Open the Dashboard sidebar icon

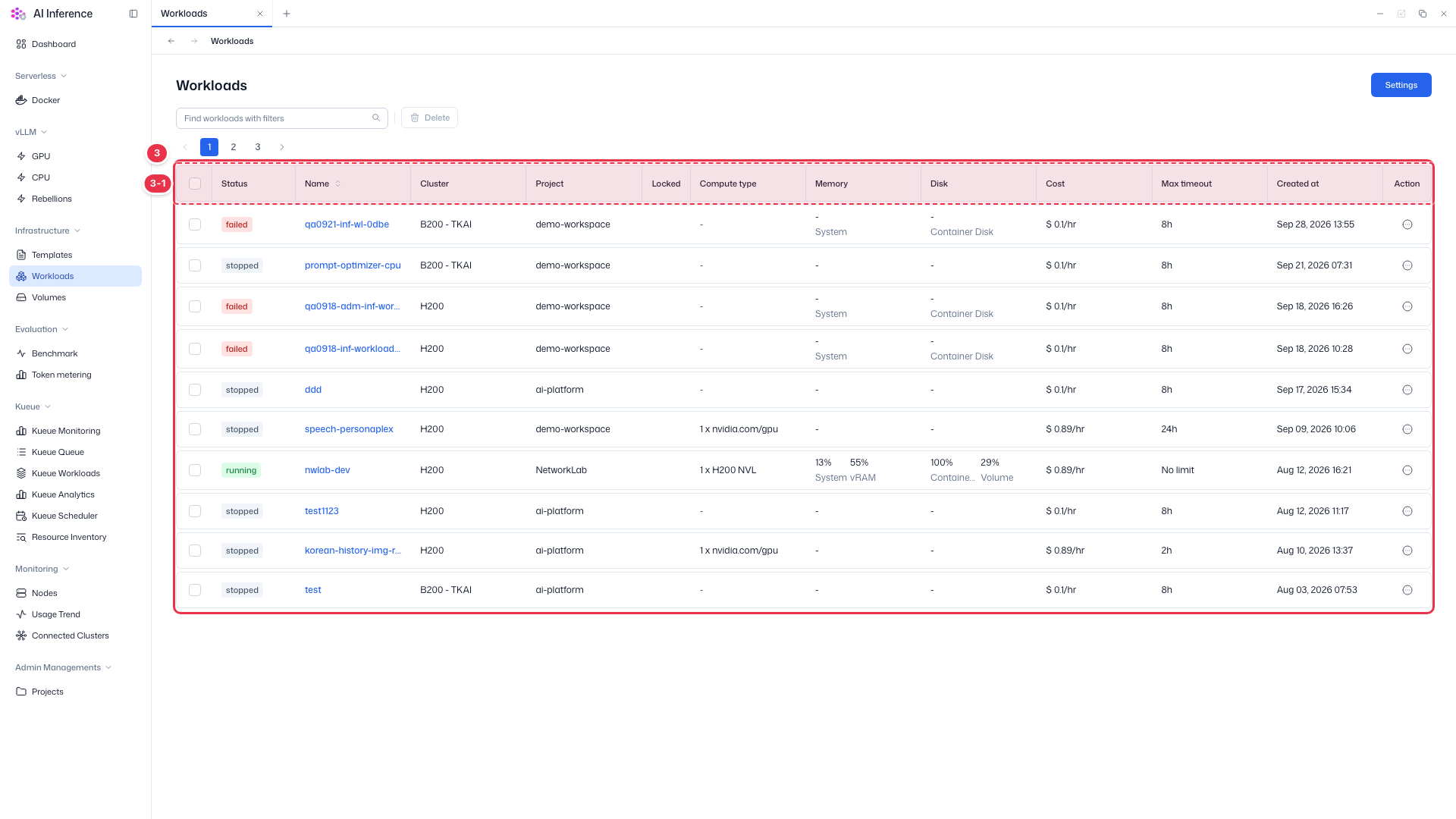pyautogui.click(x=21, y=44)
